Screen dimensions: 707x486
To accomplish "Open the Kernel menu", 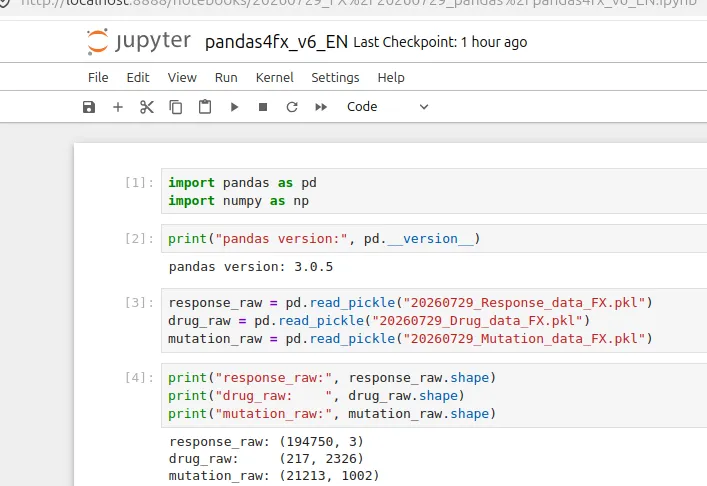I will (275, 78).
